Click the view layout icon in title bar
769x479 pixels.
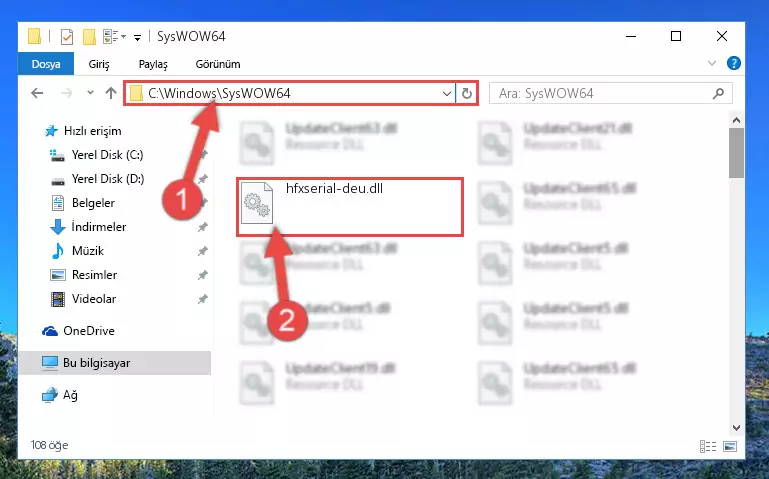[x=110, y=37]
